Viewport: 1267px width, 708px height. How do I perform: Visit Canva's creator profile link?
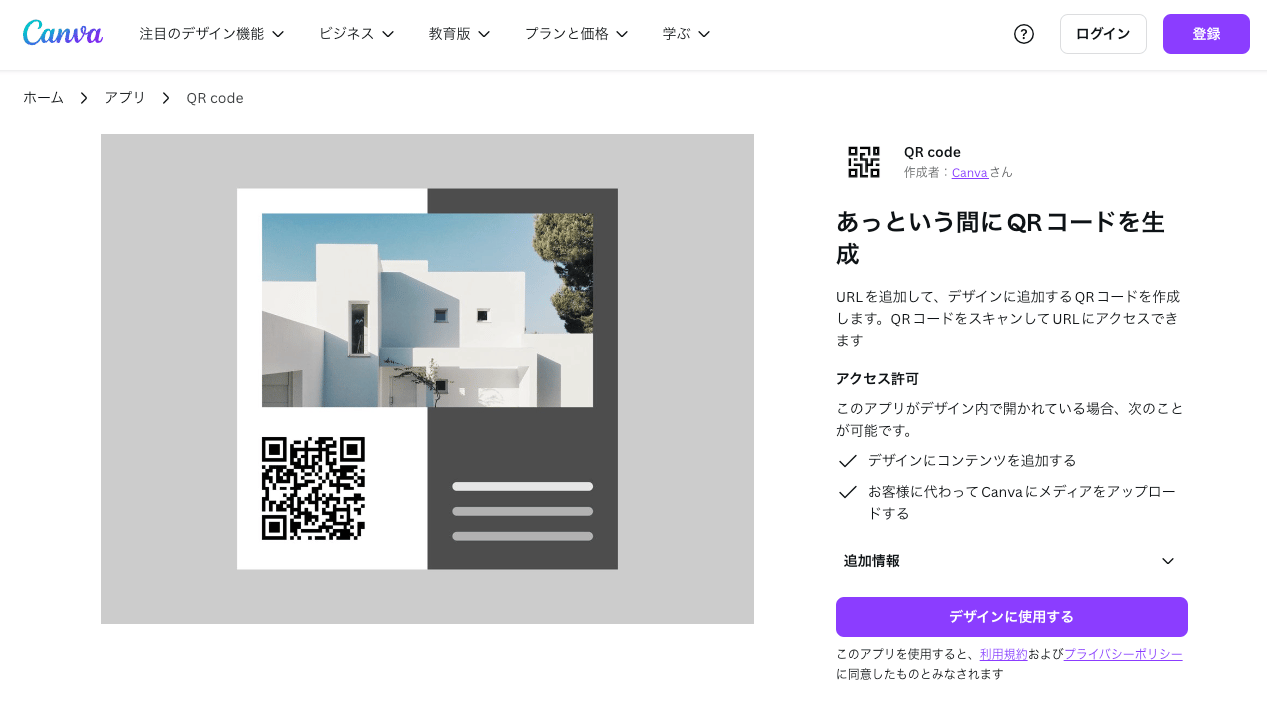[969, 172]
